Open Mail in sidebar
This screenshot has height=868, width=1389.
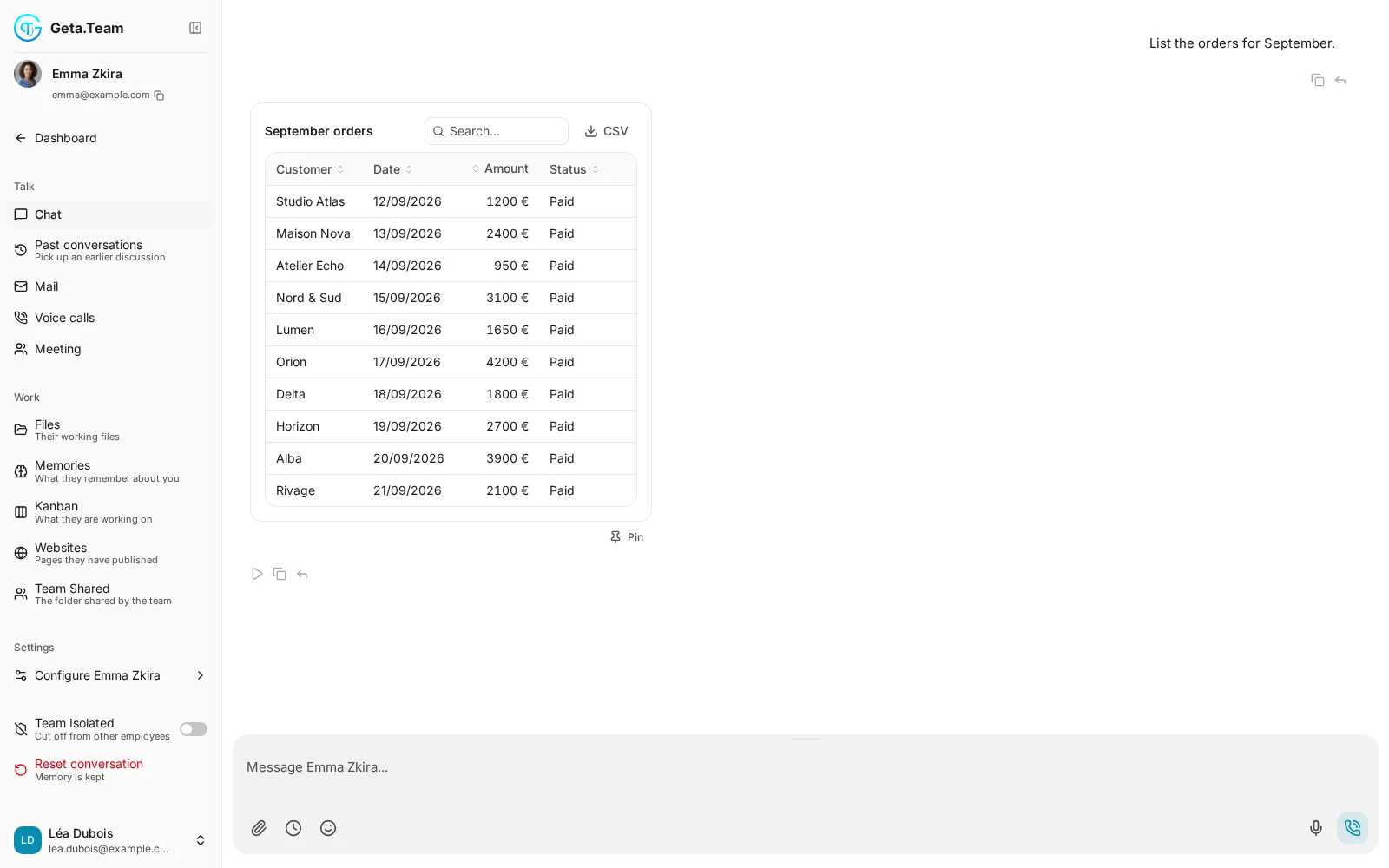pos(110,286)
